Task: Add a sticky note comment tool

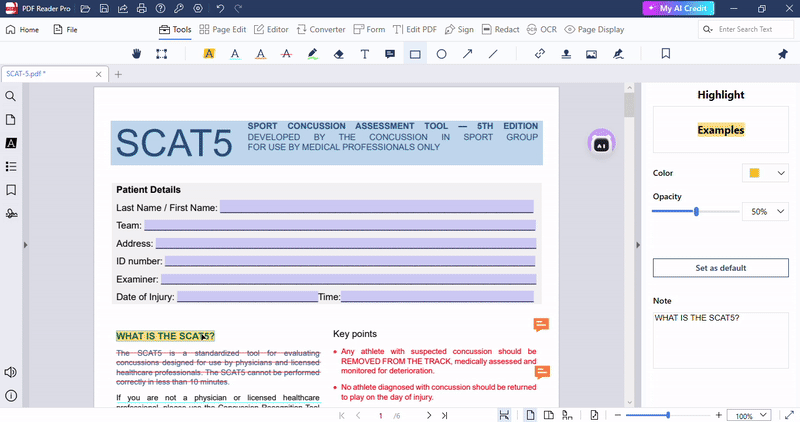Action: (390, 54)
